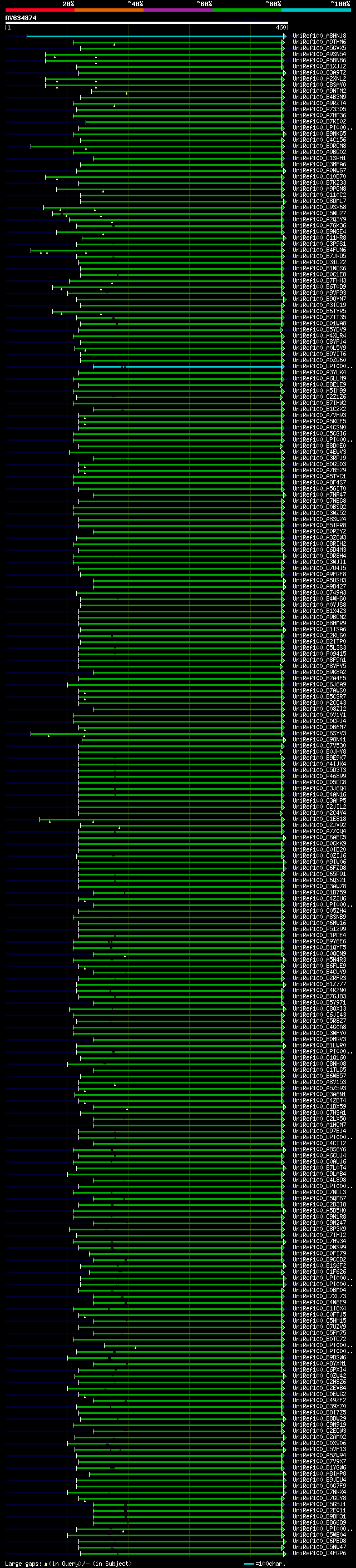356x1568 pixels.
Task: Pick hit label UniRef100_C6PED8
Action: coord(319,1541)
